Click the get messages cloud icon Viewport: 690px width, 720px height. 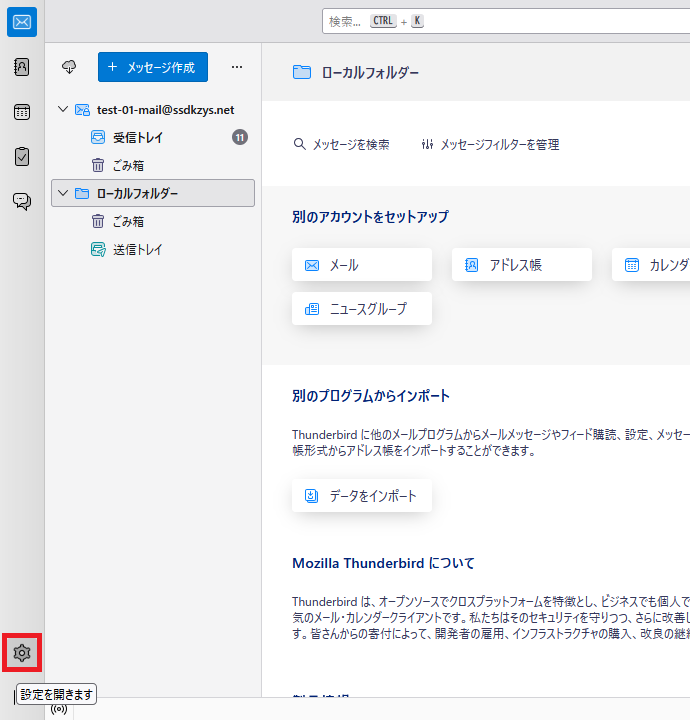point(69,67)
